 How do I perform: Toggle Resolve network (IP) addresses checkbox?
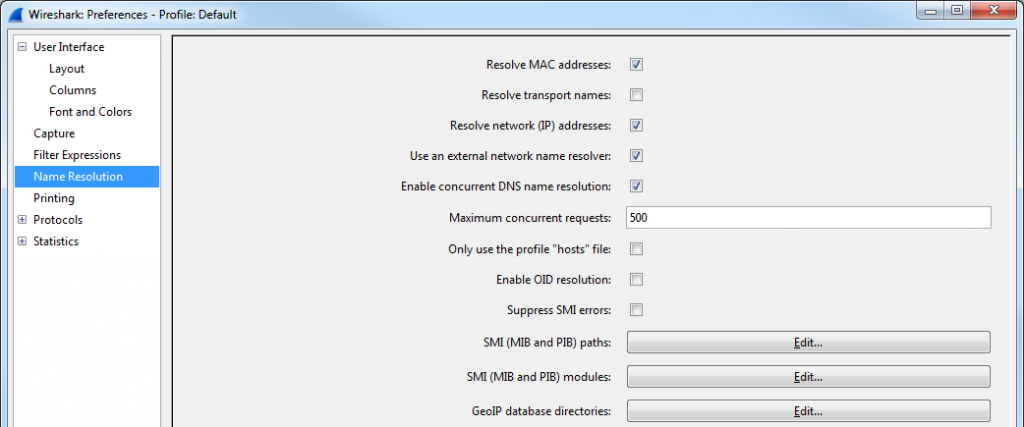pos(636,125)
